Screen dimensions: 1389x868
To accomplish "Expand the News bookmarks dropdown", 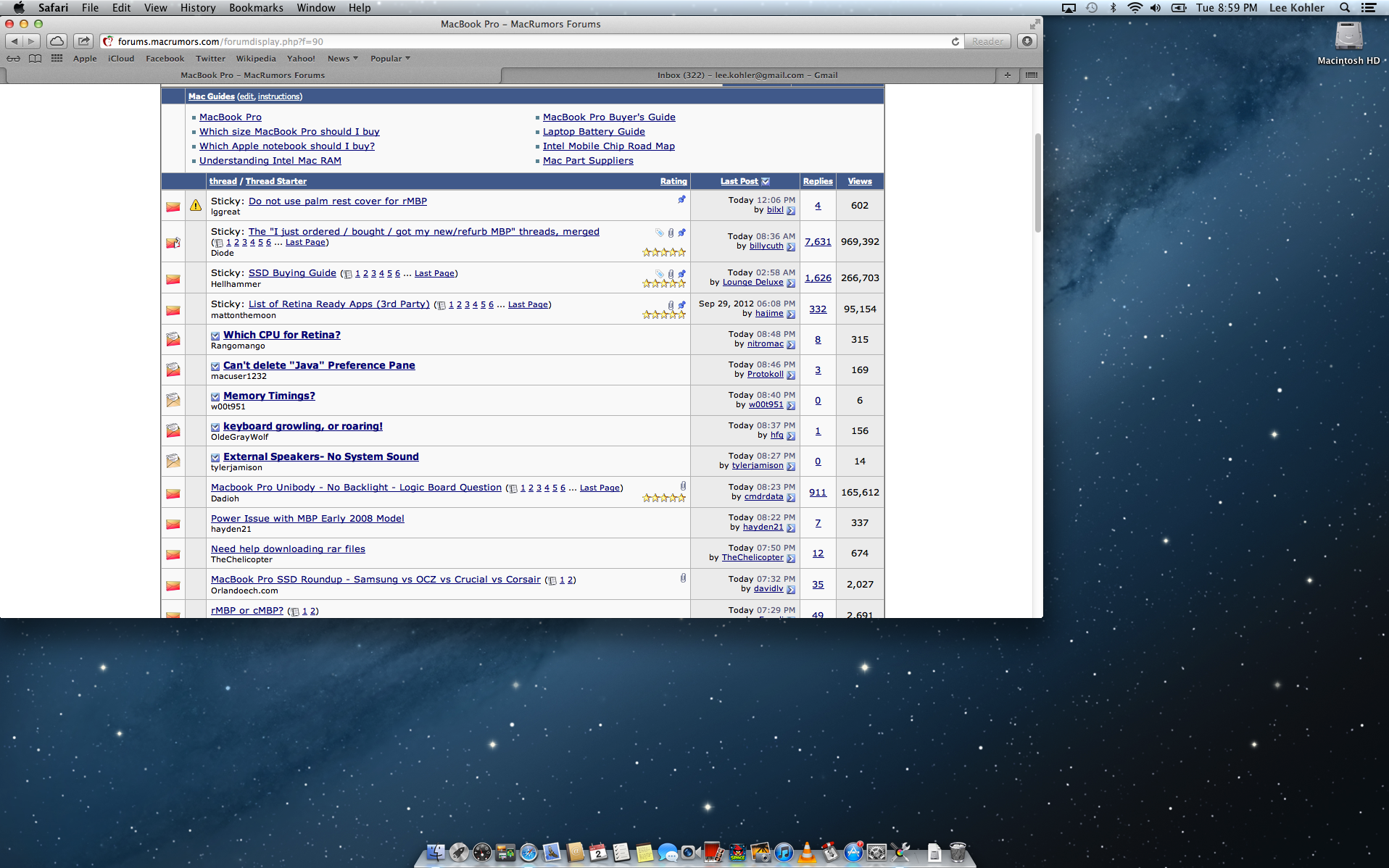I will coord(343,59).
